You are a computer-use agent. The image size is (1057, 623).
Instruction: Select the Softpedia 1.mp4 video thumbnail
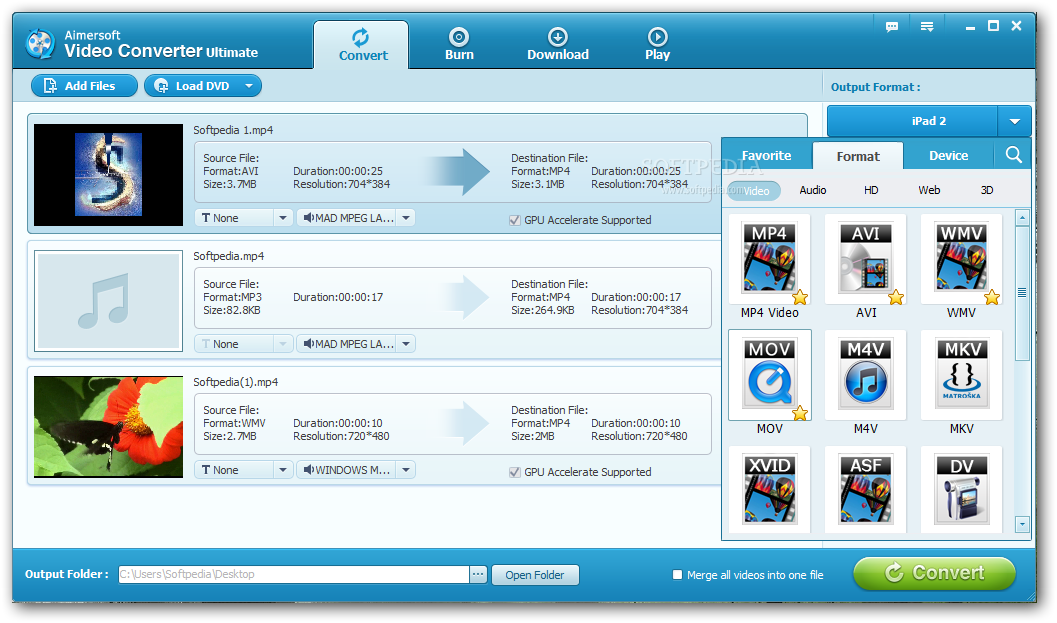pos(109,175)
